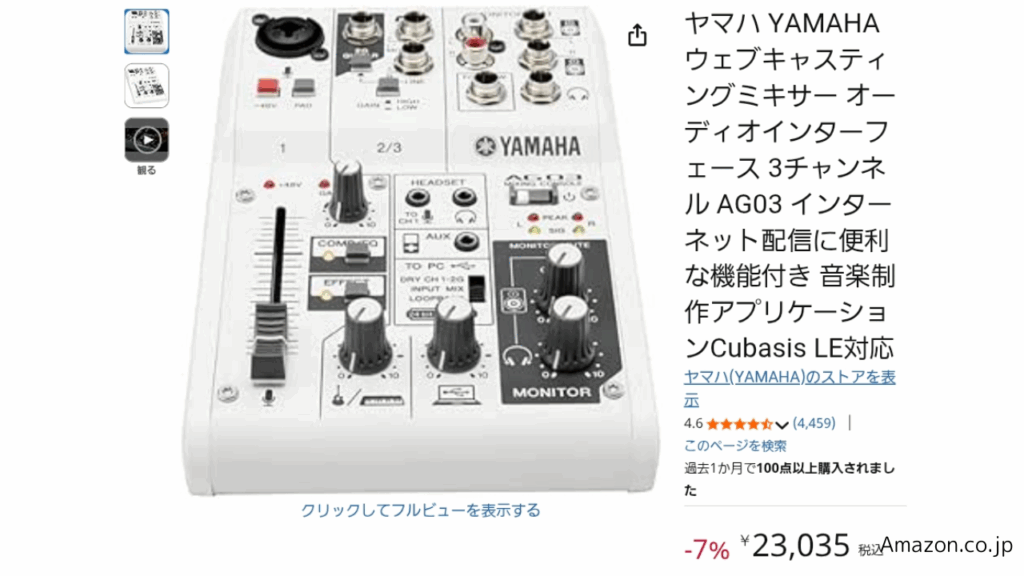
Task: Click the TO PC slide switch in photo
Action: click(x=477, y=288)
